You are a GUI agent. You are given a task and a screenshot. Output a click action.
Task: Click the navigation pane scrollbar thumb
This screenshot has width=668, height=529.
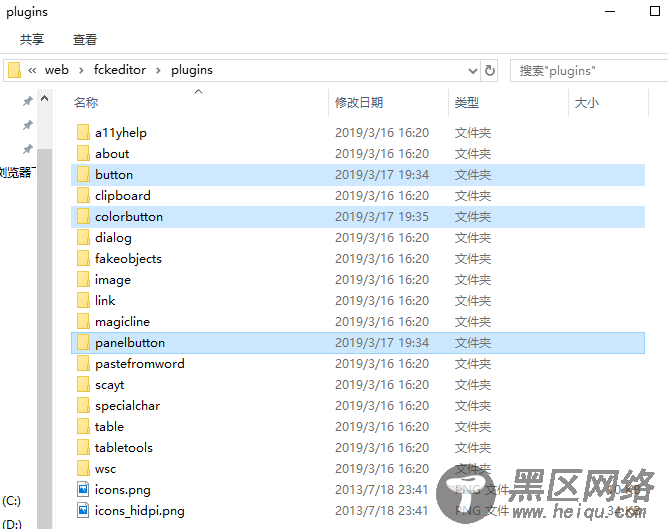tap(45, 339)
